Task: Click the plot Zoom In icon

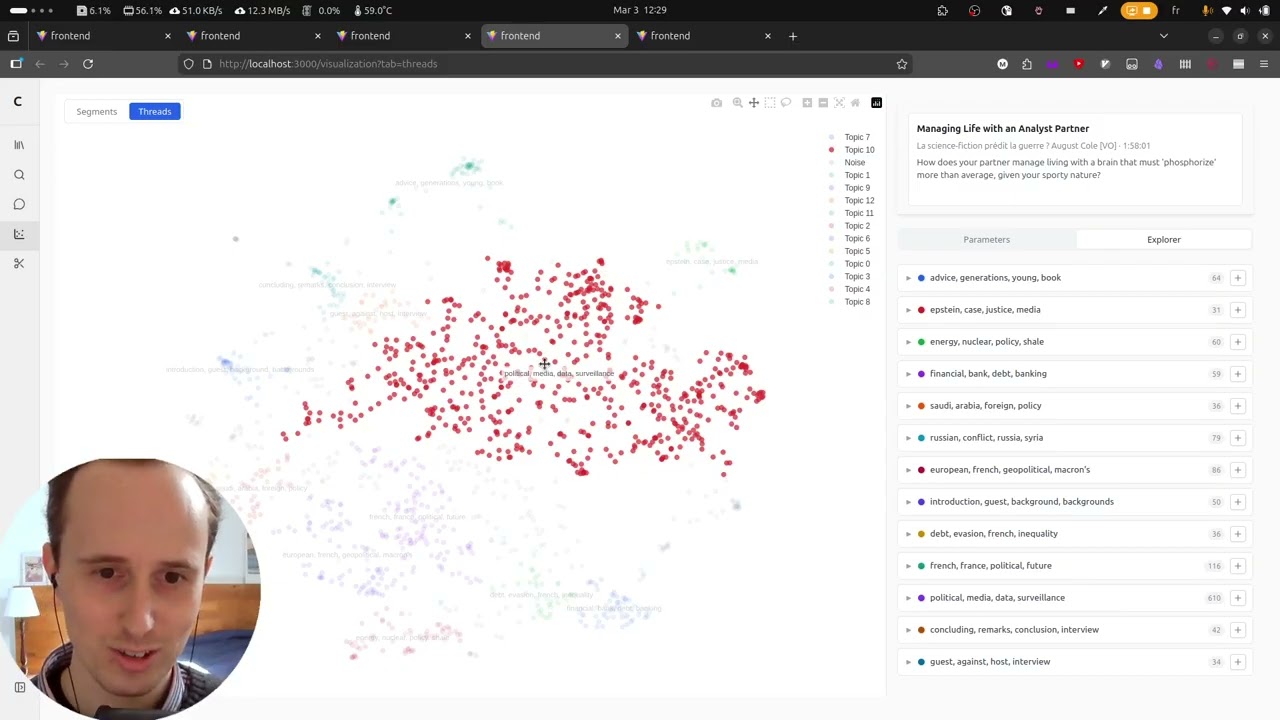Action: 807,103
